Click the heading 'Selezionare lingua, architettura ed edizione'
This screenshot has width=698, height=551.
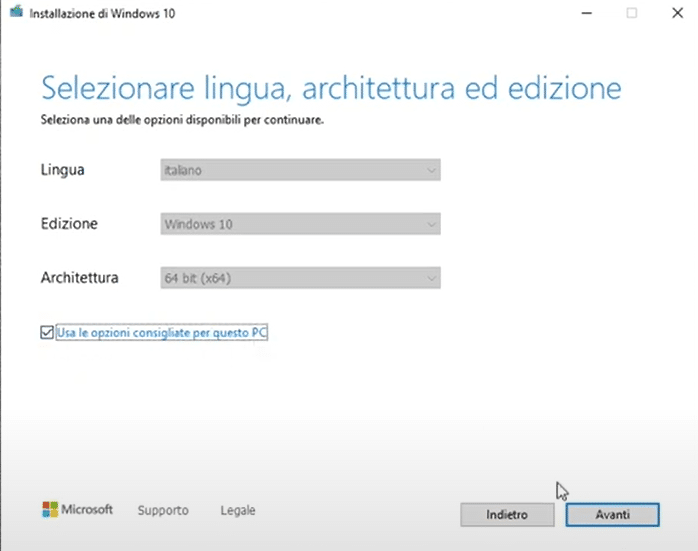(331, 89)
